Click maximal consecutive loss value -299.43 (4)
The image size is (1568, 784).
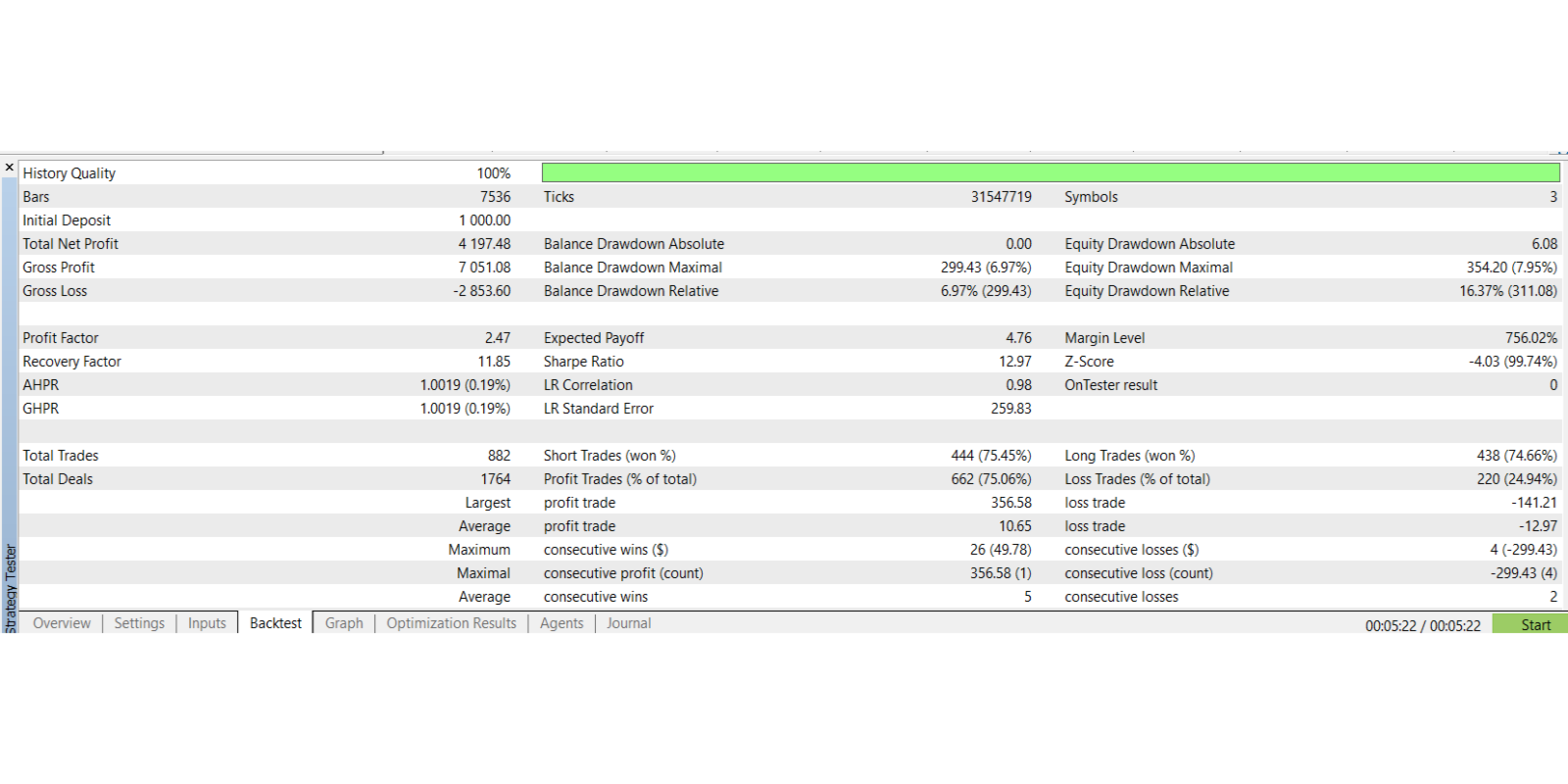click(1524, 573)
